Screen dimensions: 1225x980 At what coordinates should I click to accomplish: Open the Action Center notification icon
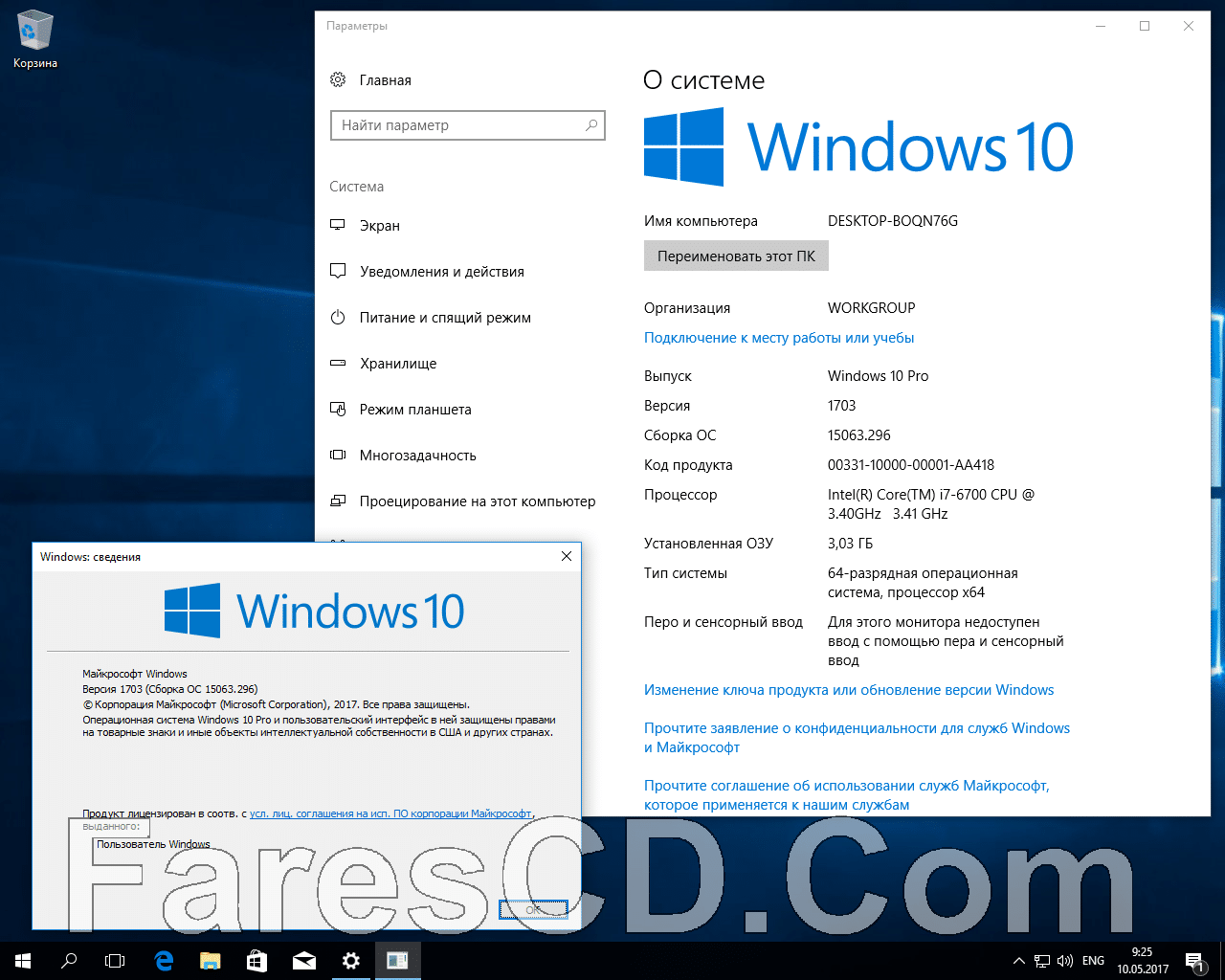pyautogui.click(x=1194, y=961)
